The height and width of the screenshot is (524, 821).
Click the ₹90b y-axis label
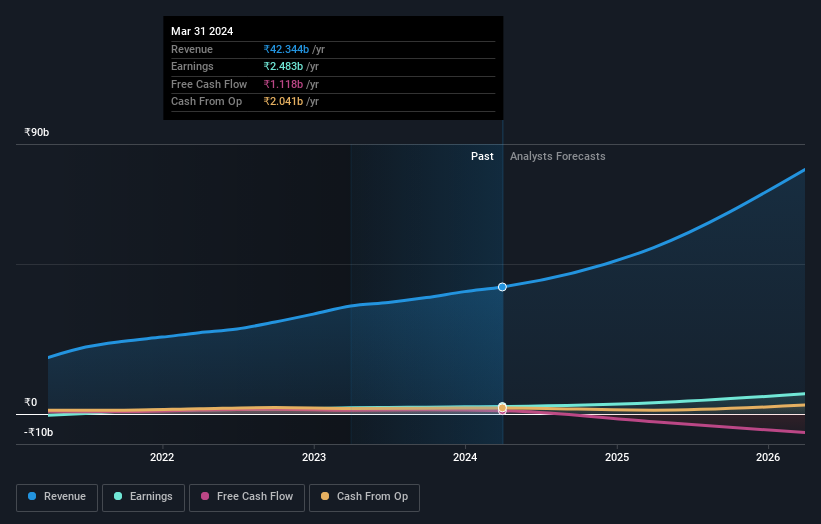(x=37, y=132)
